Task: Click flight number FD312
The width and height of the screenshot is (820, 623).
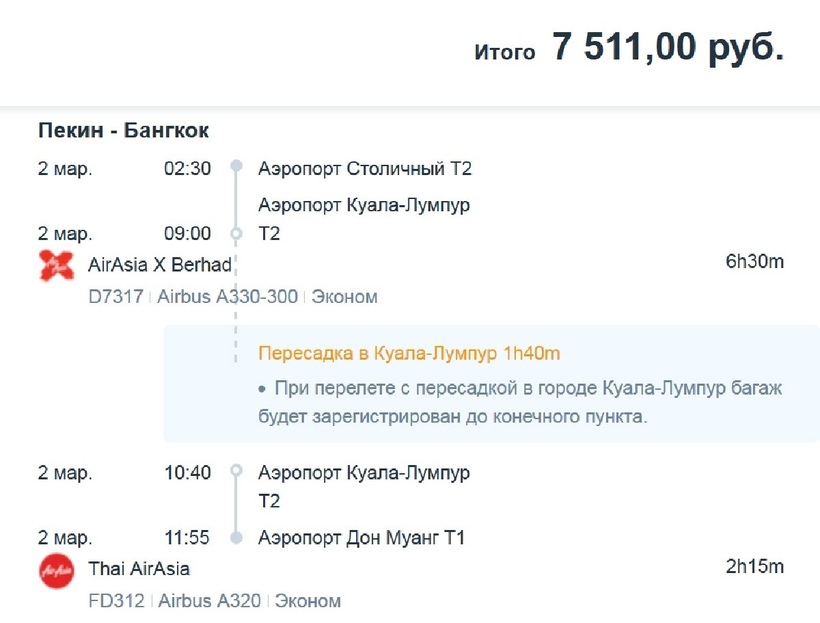Action: (x=116, y=601)
